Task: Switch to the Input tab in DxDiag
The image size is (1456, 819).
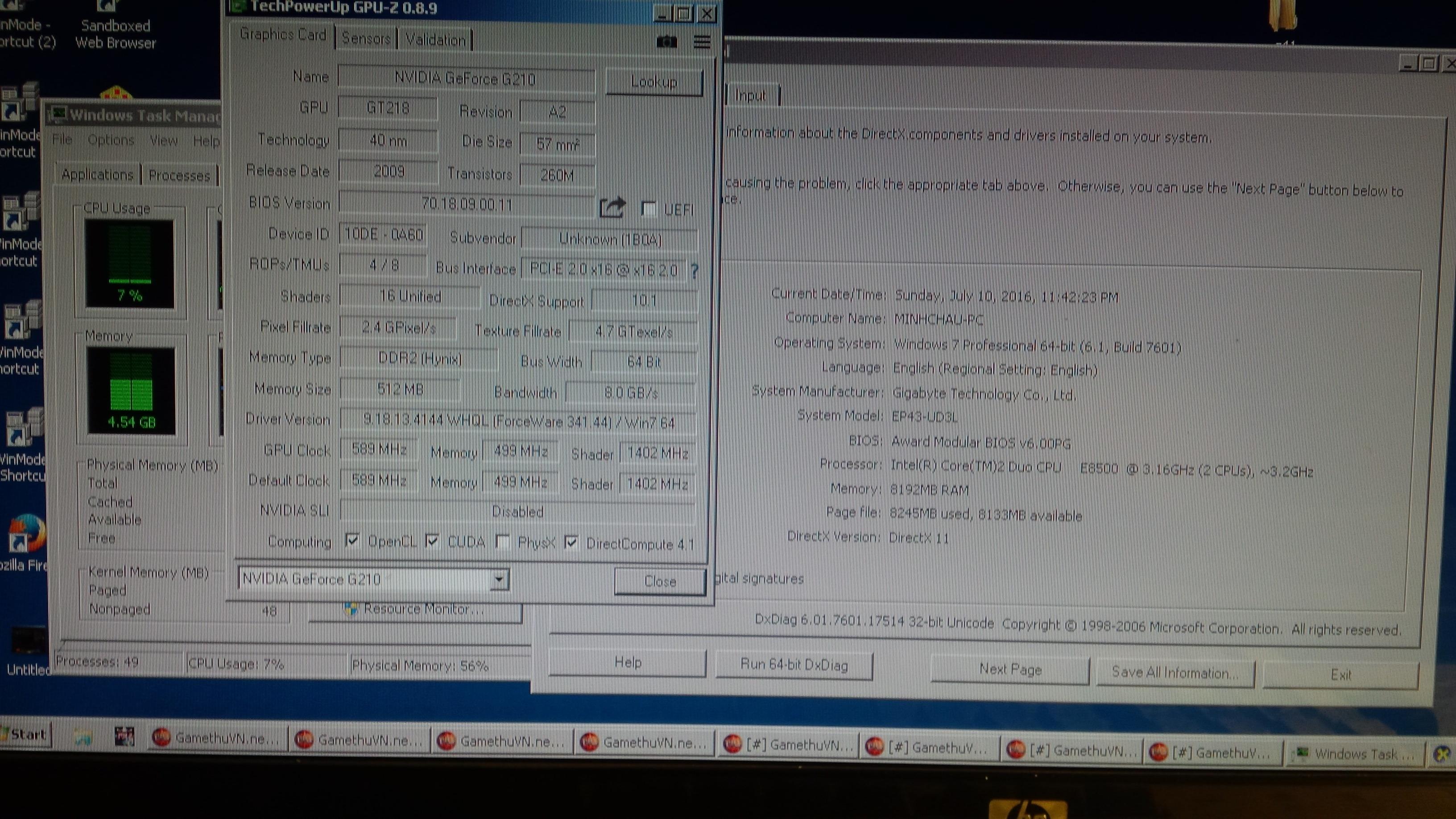Action: click(751, 95)
